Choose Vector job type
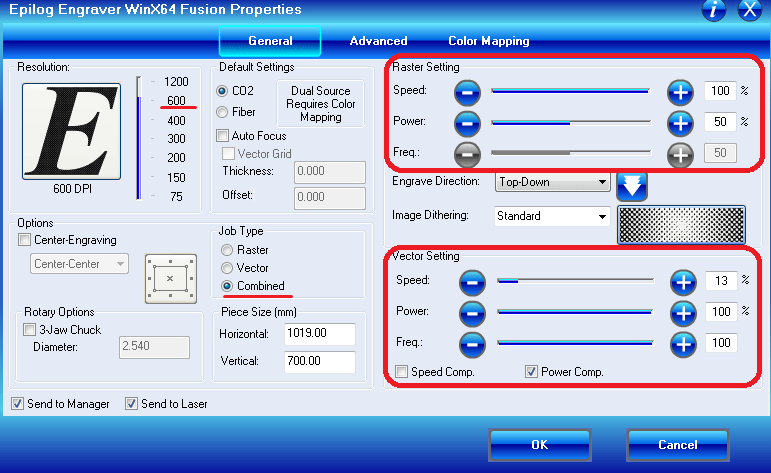The image size is (771, 473). (227, 268)
